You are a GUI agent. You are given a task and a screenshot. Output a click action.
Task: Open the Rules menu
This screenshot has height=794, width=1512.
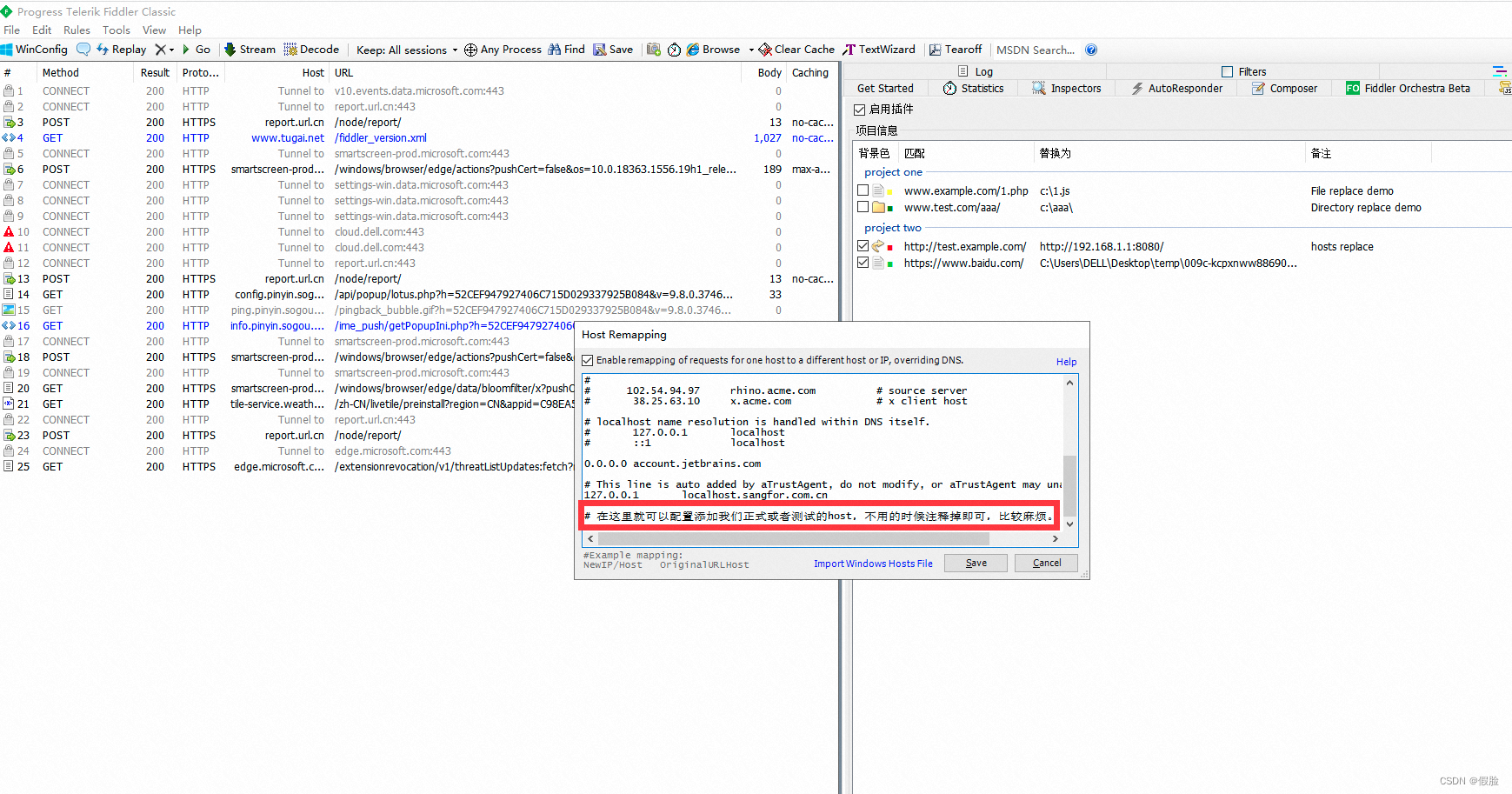click(x=77, y=30)
